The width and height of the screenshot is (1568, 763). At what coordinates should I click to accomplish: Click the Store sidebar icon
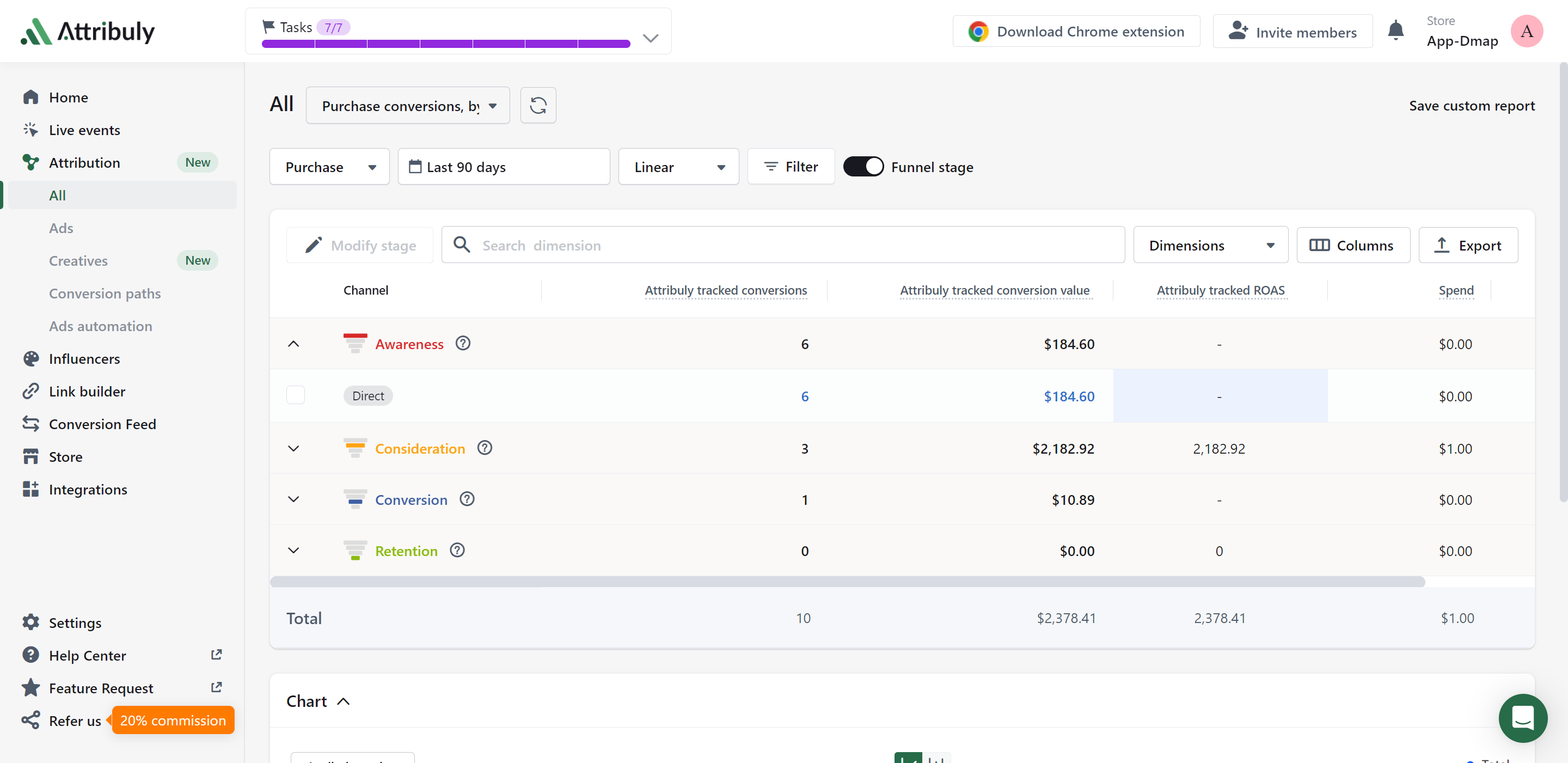30,456
